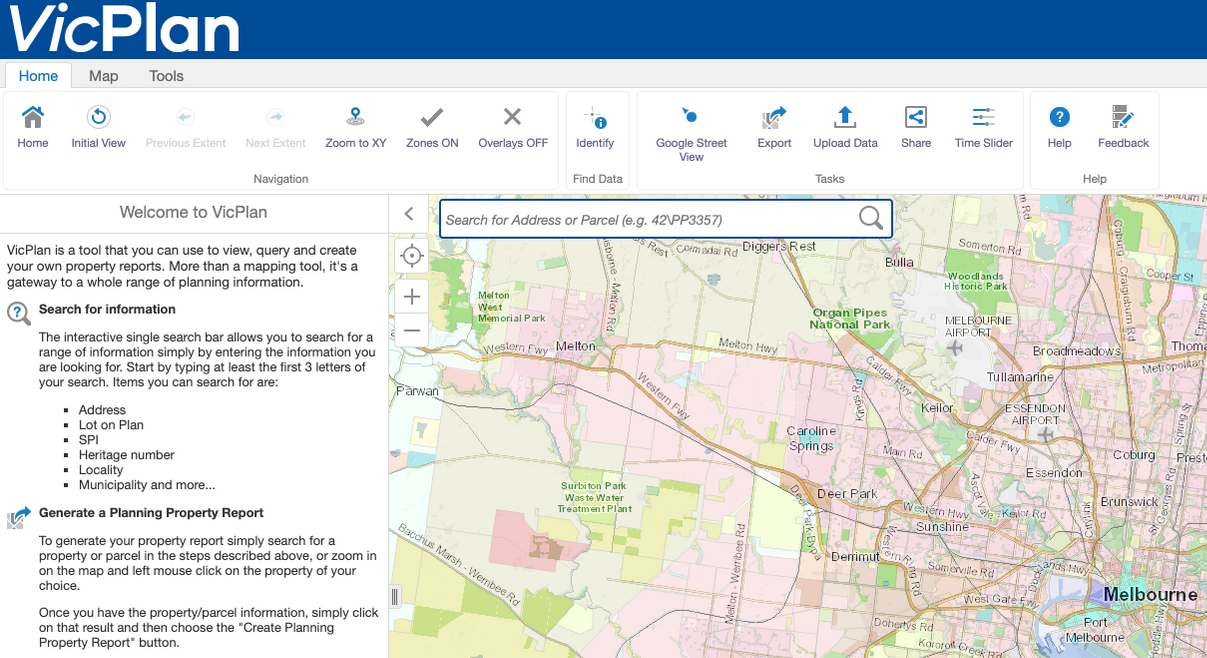The image size is (1207, 658).
Task: Reset map with Initial View icon
Action: click(x=98, y=118)
